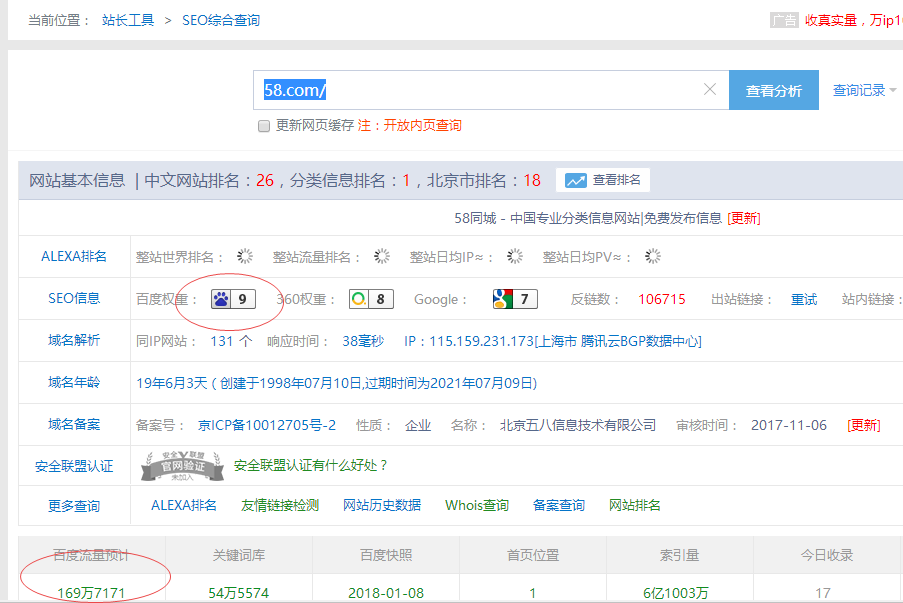Viewport: 903px width, 603px height.
Task: Click the backlinks count 106715
Action: click(662, 299)
